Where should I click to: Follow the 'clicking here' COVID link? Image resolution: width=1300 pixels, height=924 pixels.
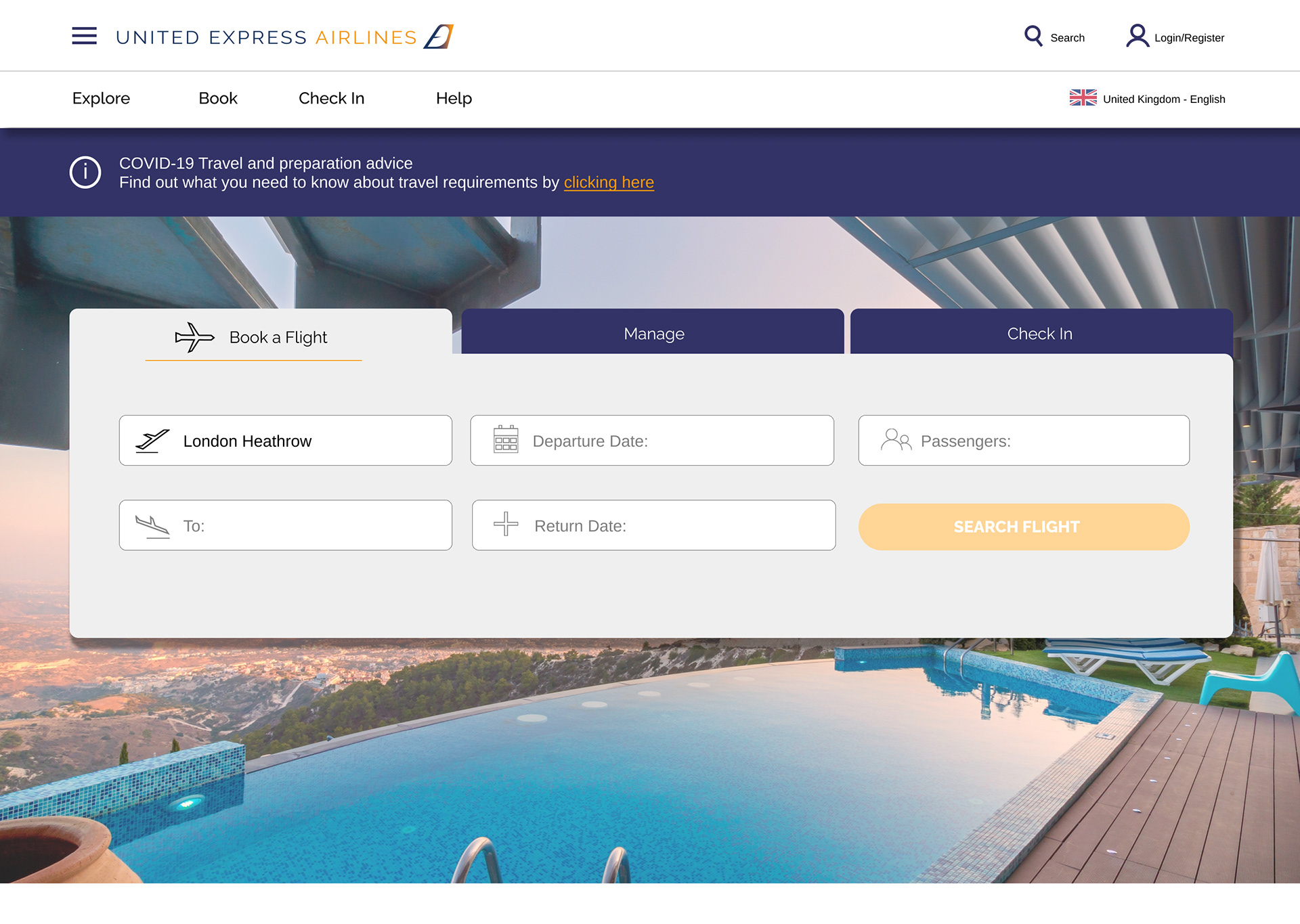[609, 183]
